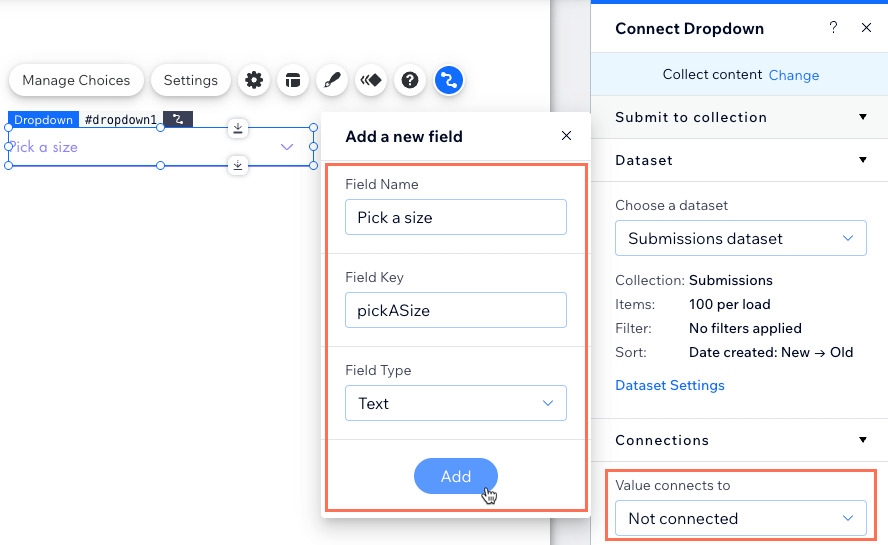The width and height of the screenshot is (888, 545).
Task: Open the dropdown gear settings icon
Action: [x=254, y=80]
